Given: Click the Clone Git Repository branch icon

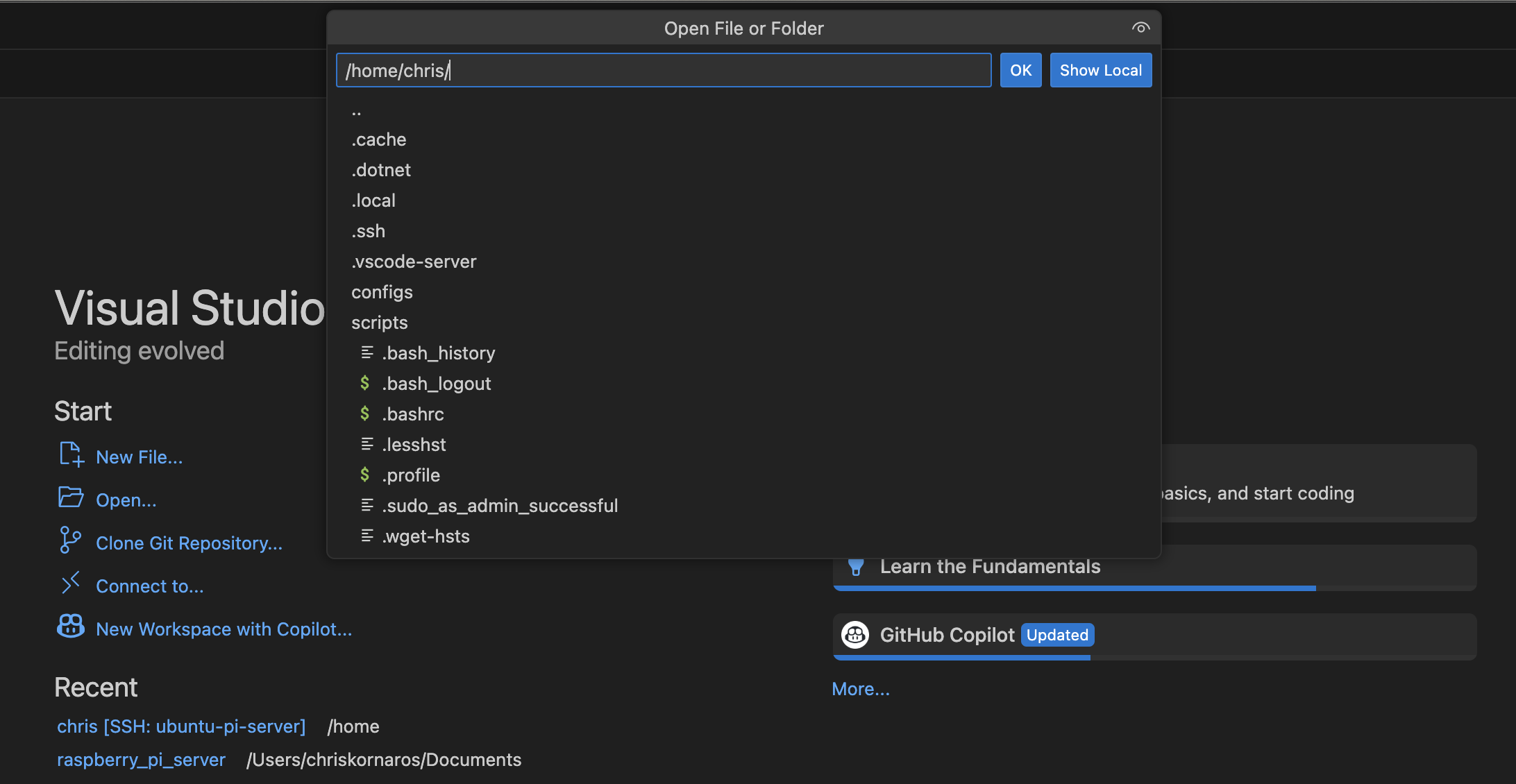Looking at the screenshot, I should coord(69,540).
